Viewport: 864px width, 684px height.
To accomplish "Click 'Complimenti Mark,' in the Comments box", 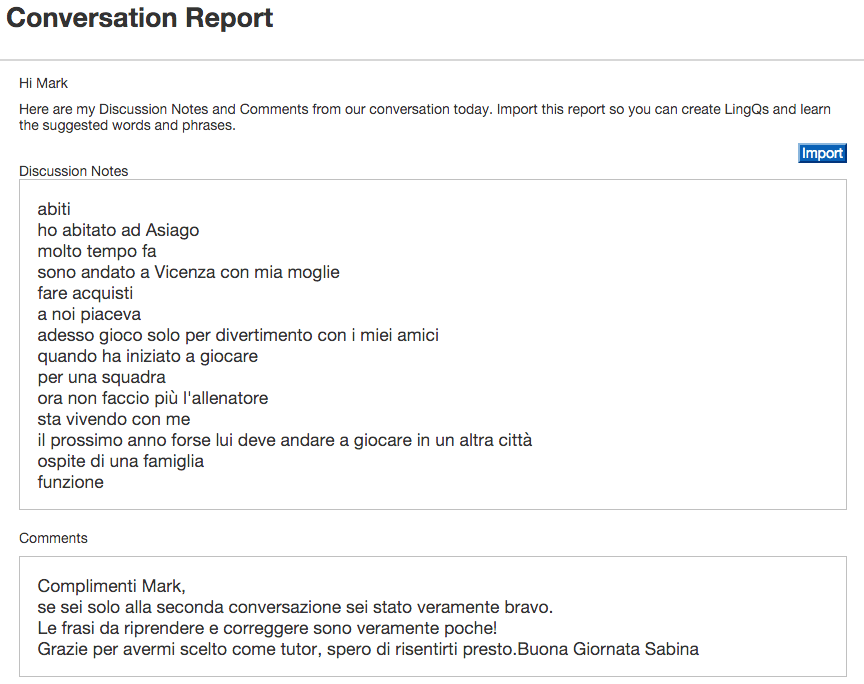I will click(x=111, y=586).
